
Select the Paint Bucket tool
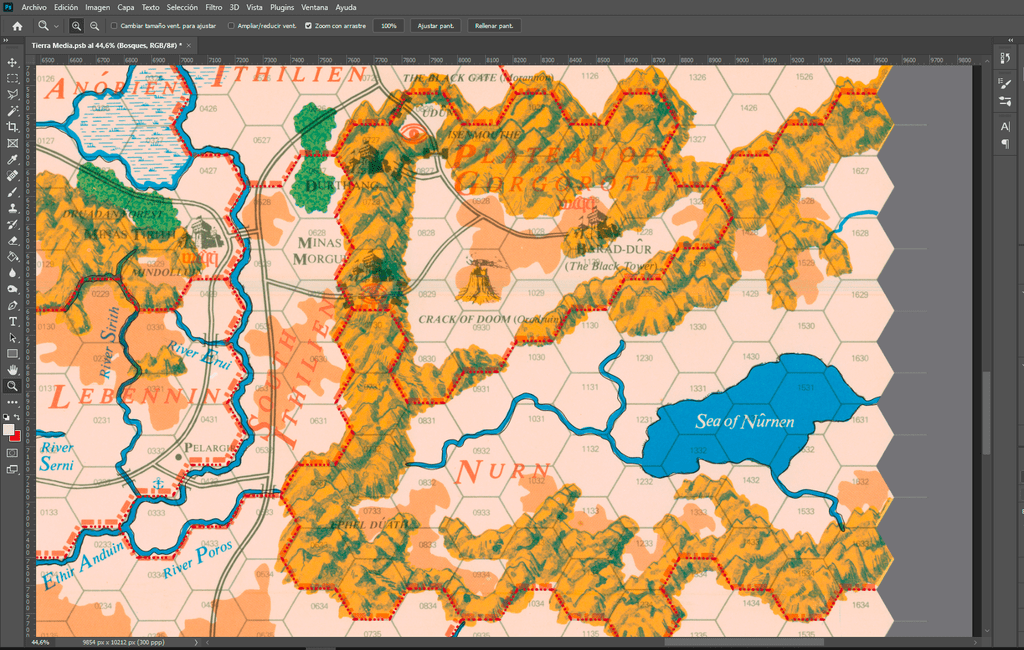[12, 257]
